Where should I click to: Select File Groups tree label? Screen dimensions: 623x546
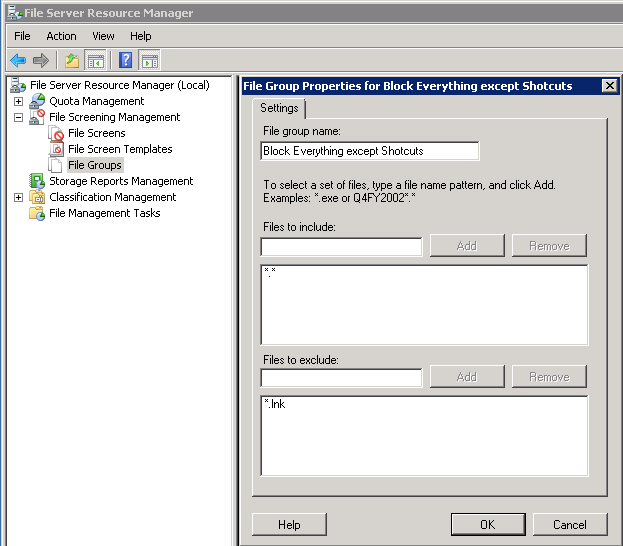pyautogui.click(x=95, y=165)
